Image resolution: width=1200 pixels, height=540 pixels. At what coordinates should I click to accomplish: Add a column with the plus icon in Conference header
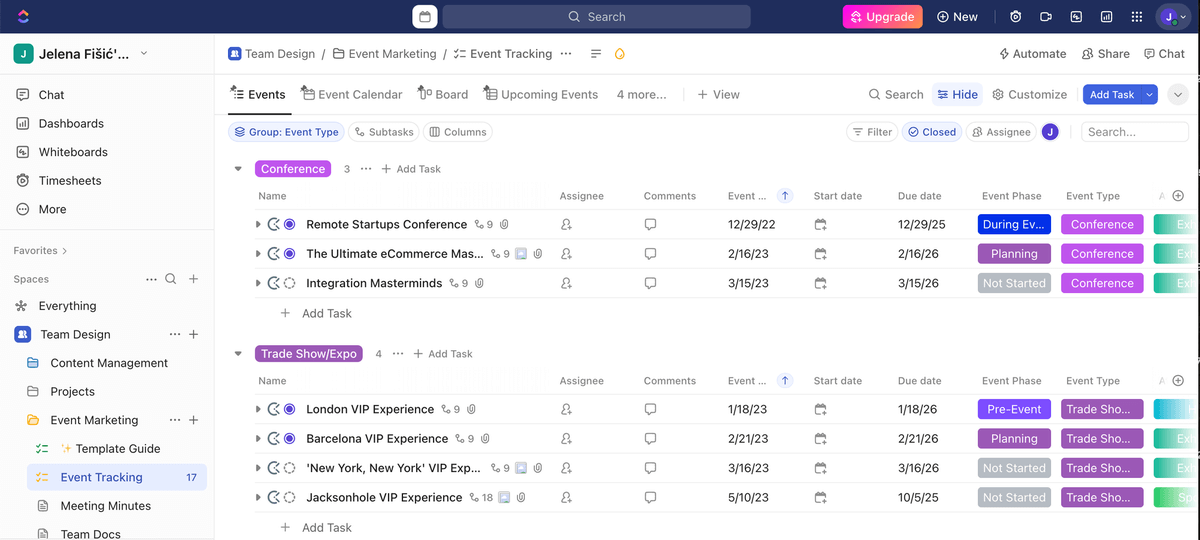tap(1178, 196)
